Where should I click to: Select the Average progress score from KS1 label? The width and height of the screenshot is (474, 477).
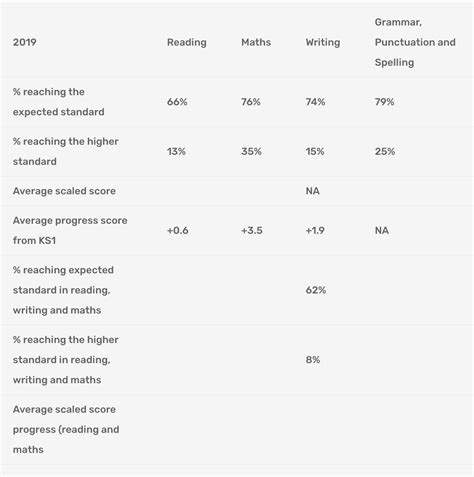[x=70, y=230]
